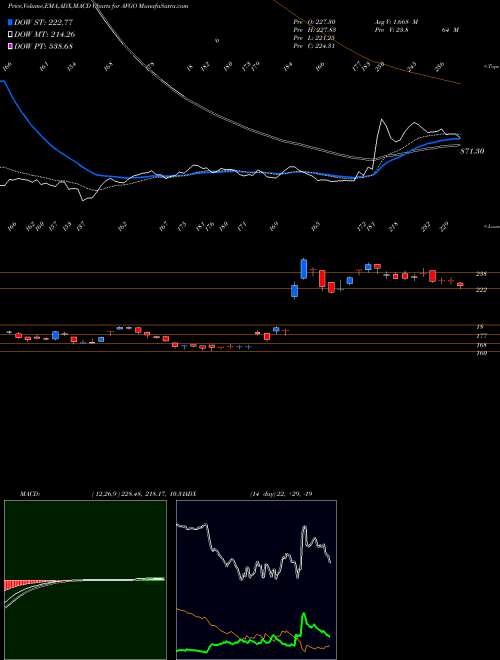Screen dimensions: 500x660
Task: Click the ADX 14 day values text
Action: 280,493
